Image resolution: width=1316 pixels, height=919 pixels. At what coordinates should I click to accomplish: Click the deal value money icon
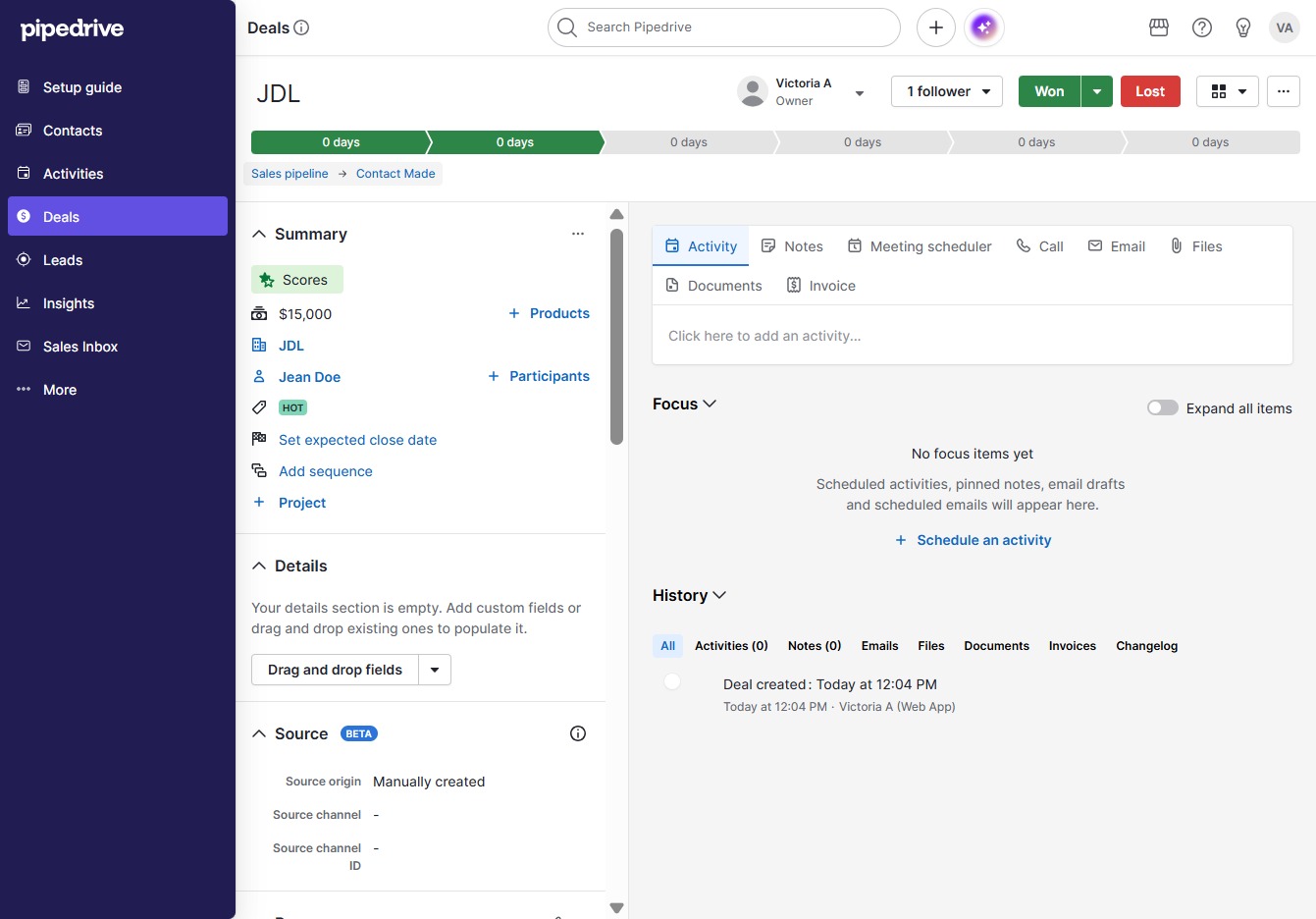tap(259, 314)
